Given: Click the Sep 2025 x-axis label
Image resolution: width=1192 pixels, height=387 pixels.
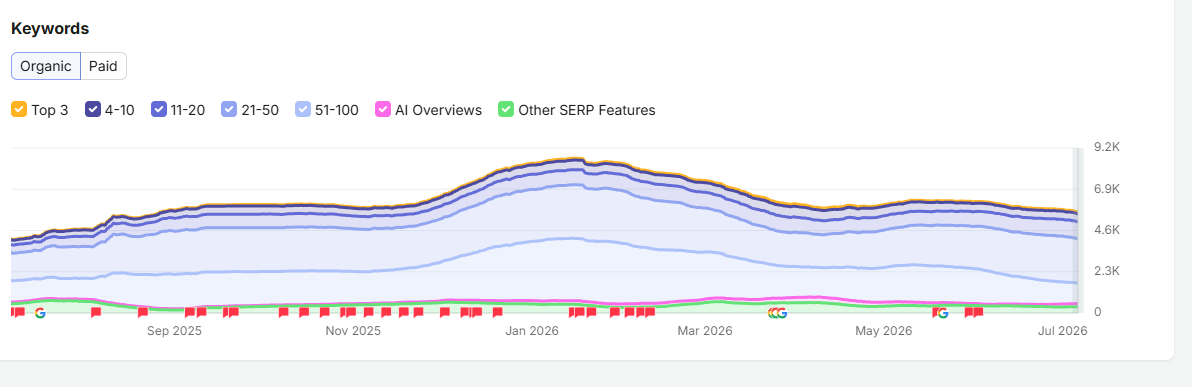Looking at the screenshot, I should pos(174,331).
